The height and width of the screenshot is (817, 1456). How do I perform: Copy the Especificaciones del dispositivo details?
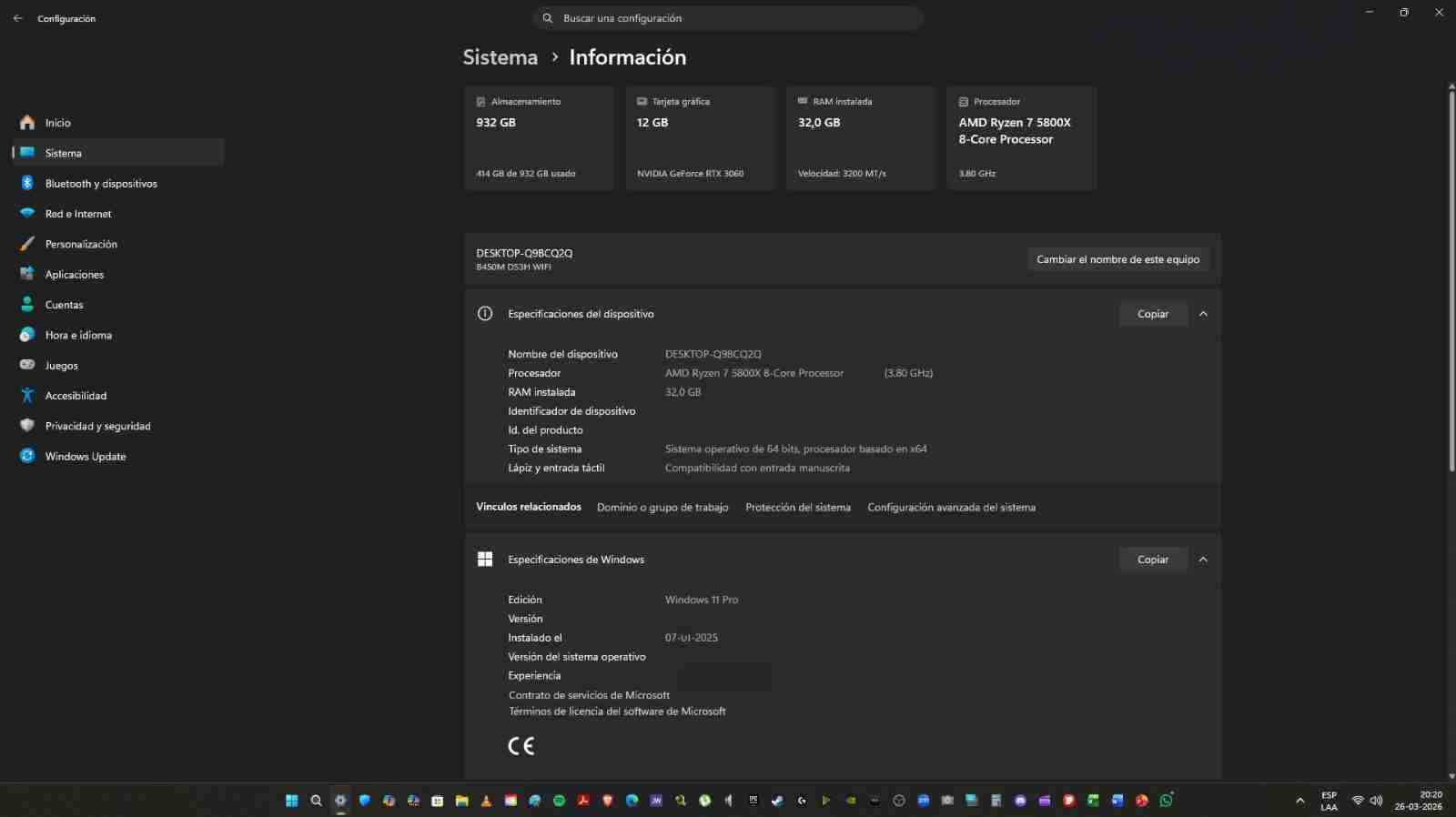[1153, 314]
